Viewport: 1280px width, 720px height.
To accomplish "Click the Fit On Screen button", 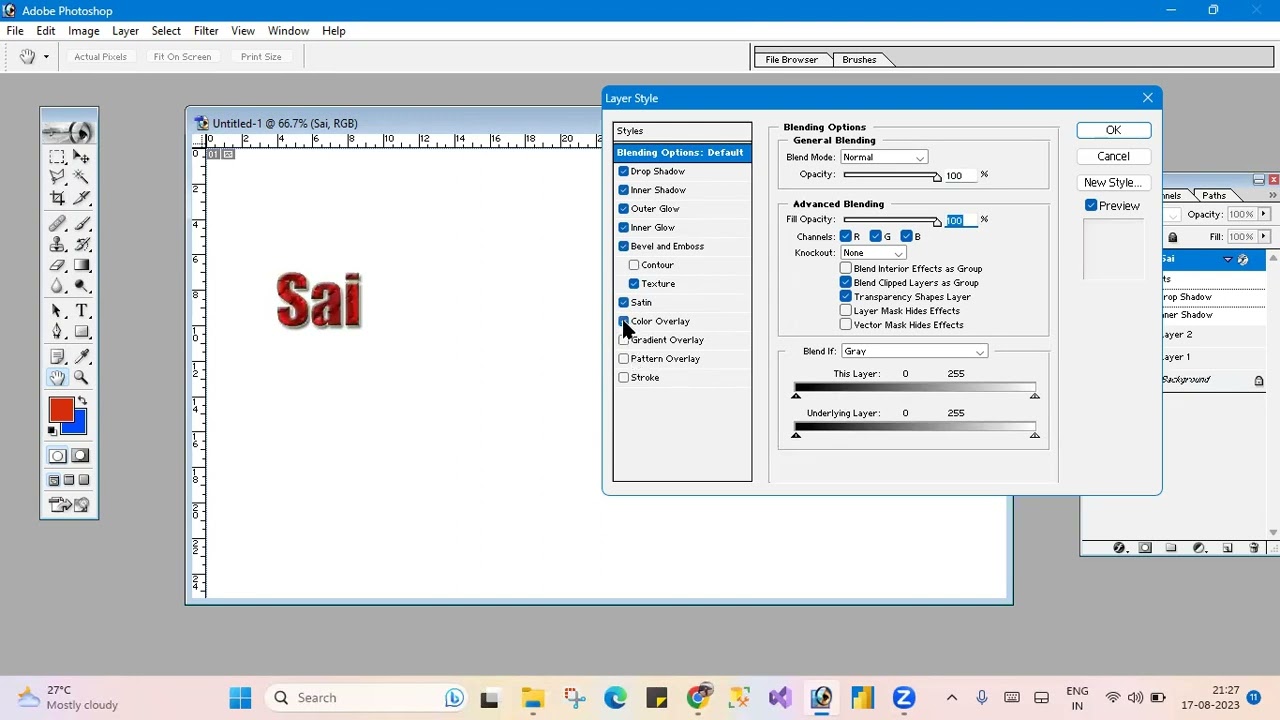I will point(182,57).
